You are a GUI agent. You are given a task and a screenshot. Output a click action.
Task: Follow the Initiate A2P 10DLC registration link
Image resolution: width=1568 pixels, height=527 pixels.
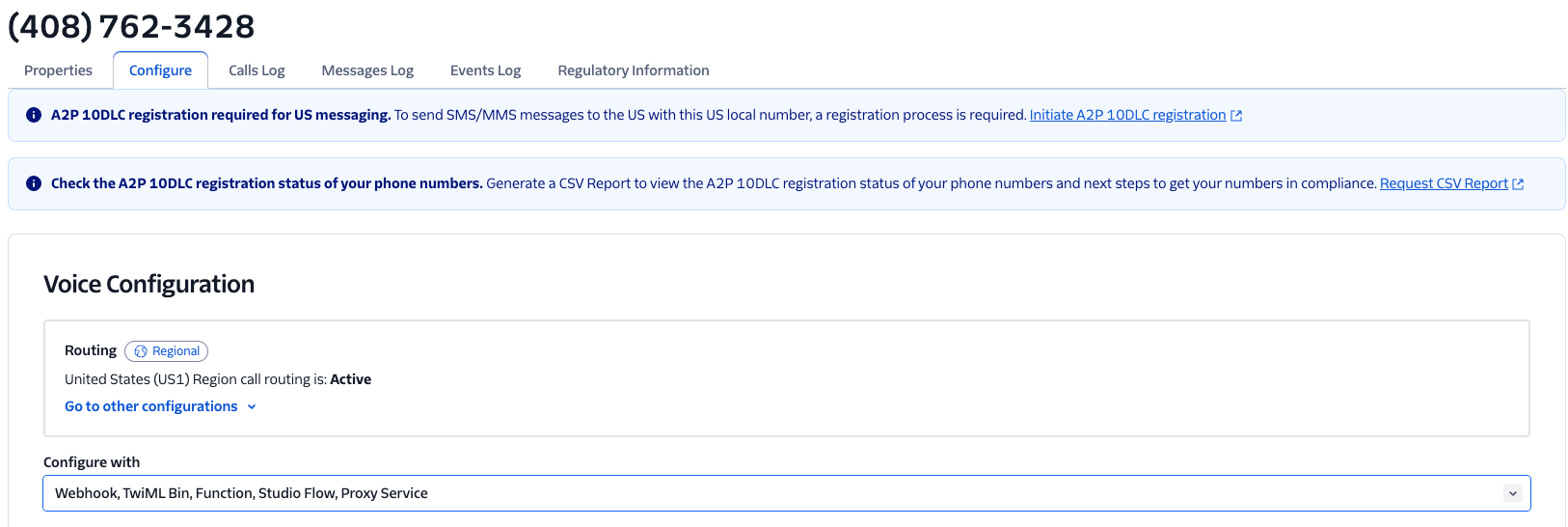pyautogui.click(x=1127, y=115)
